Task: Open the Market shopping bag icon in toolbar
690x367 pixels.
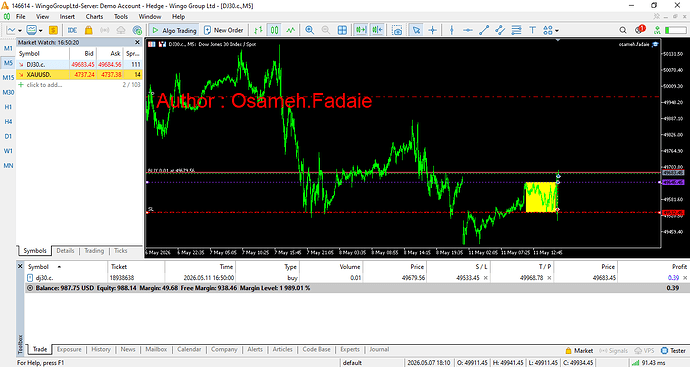Action: [x=88, y=30]
